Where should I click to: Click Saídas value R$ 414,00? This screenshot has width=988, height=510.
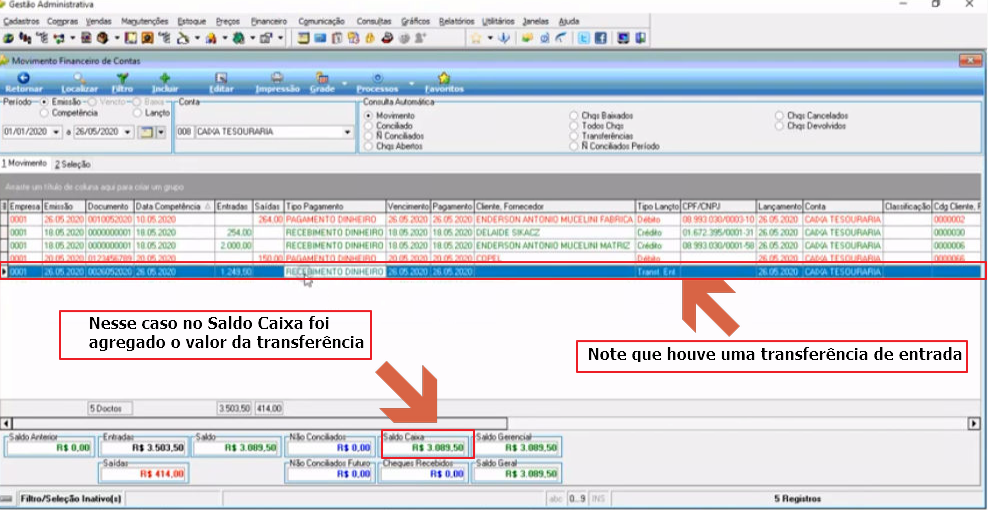tap(144, 473)
